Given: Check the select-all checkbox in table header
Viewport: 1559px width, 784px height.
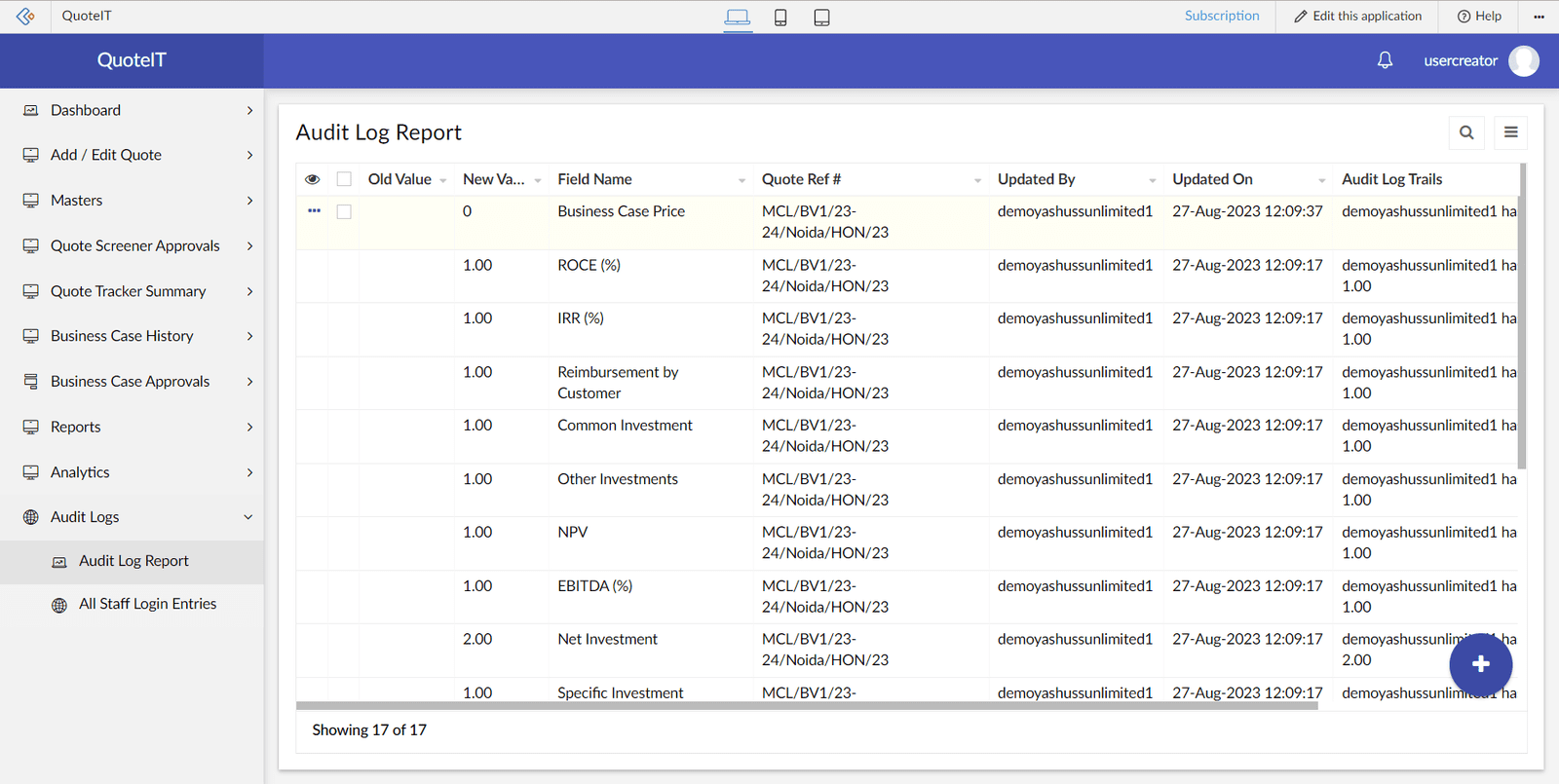Looking at the screenshot, I should coord(344,179).
